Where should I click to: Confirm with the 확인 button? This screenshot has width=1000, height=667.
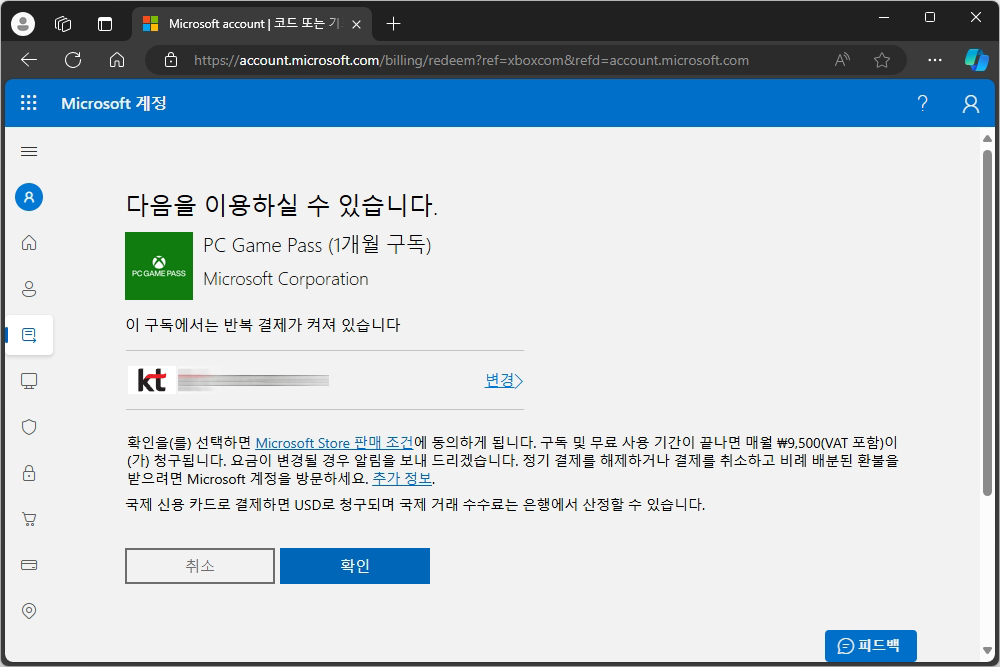(x=355, y=566)
